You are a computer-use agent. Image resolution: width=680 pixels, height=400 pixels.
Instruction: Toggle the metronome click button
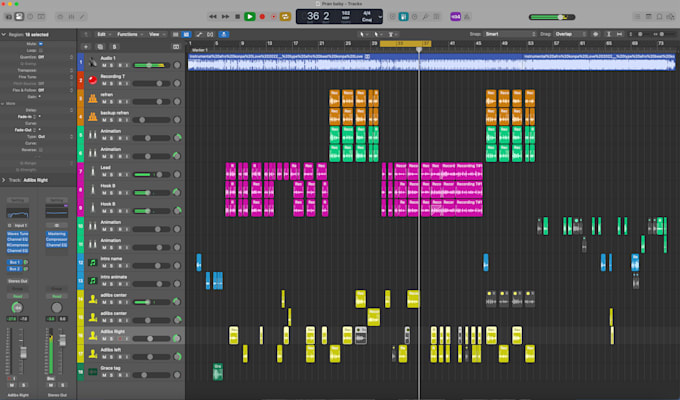coord(467,16)
